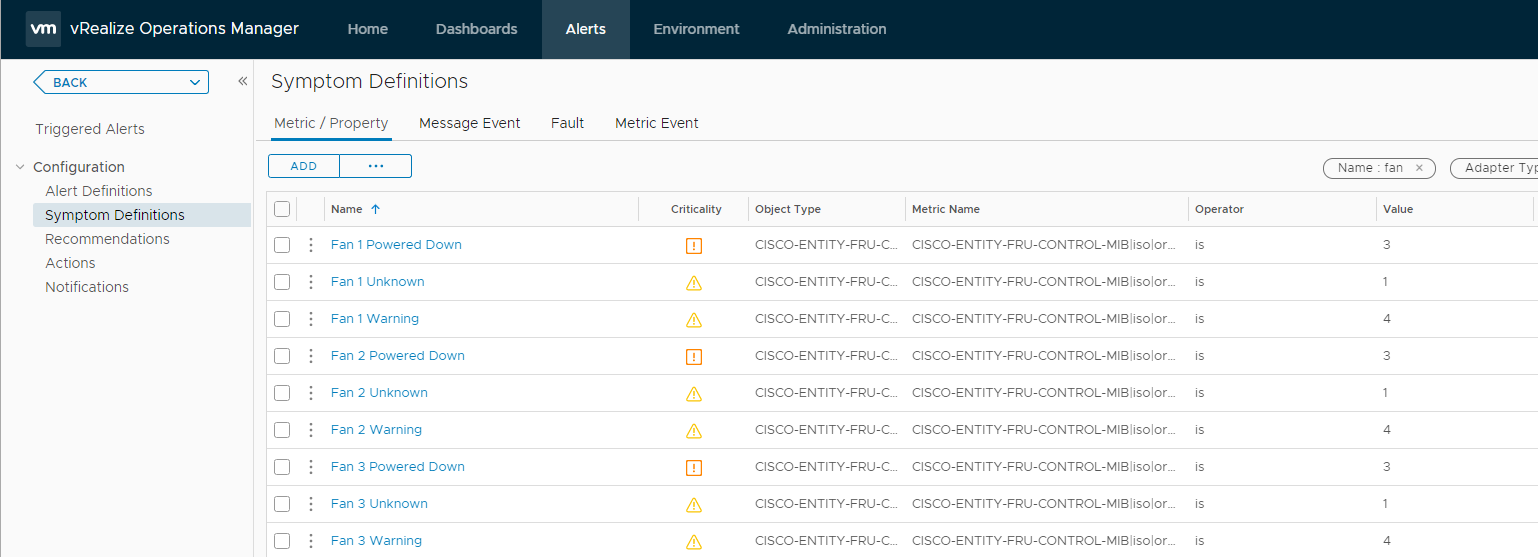This screenshot has width=1538, height=557.
Task: Open the more options ellipsis button beside ADD
Action: click(x=376, y=166)
